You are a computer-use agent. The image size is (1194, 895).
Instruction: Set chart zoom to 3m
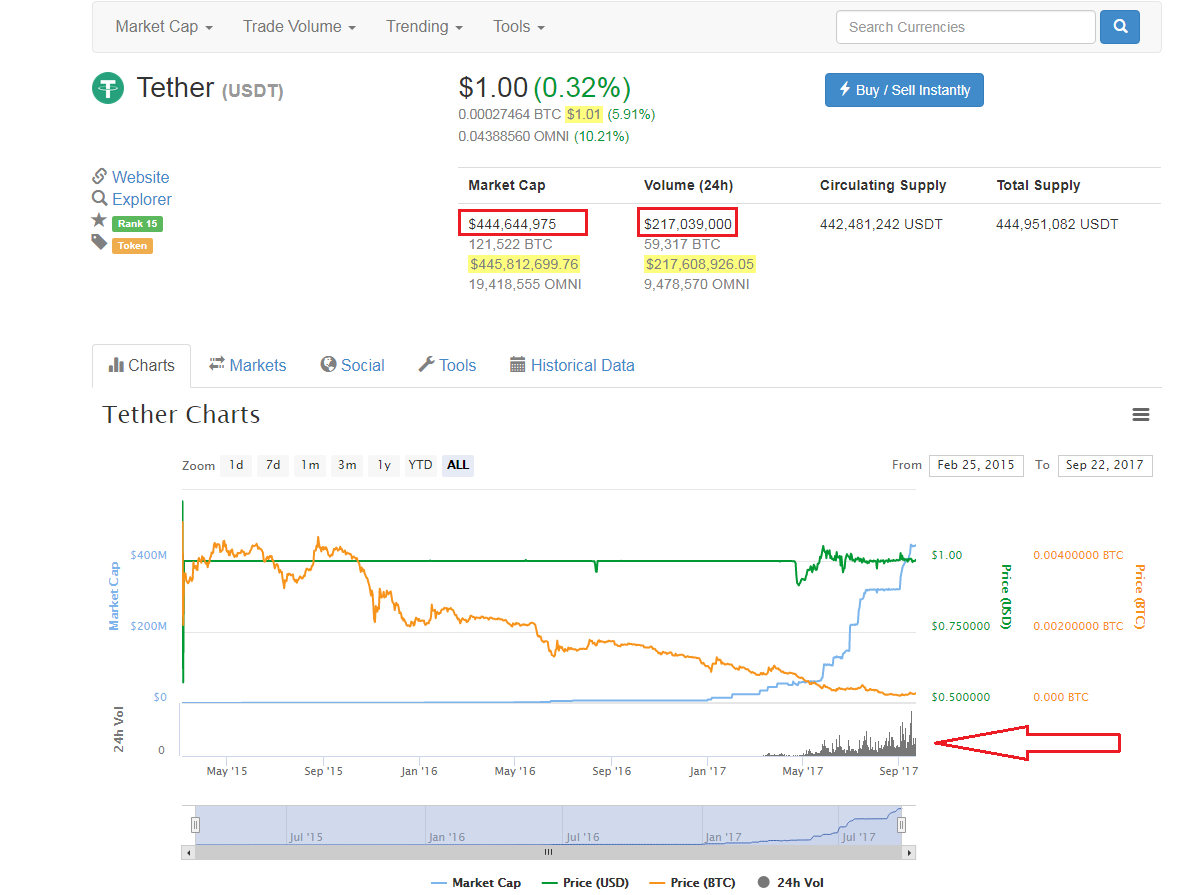tap(347, 465)
